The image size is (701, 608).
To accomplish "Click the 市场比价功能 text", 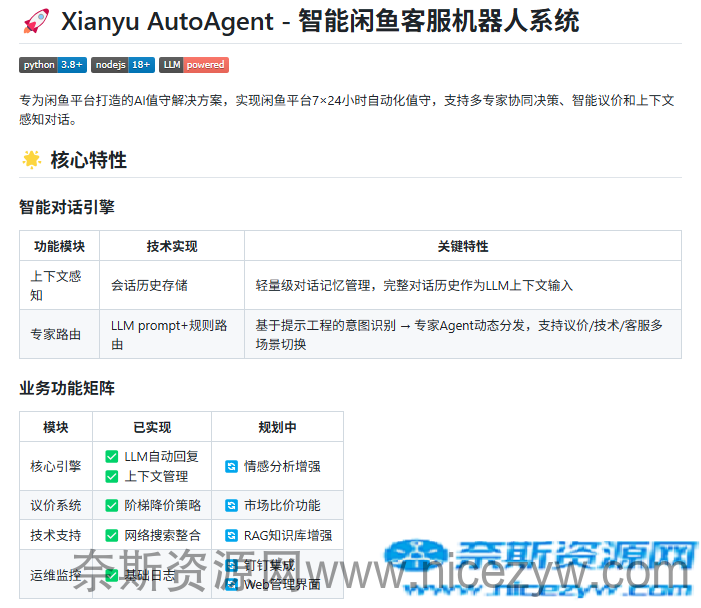I will point(282,505).
